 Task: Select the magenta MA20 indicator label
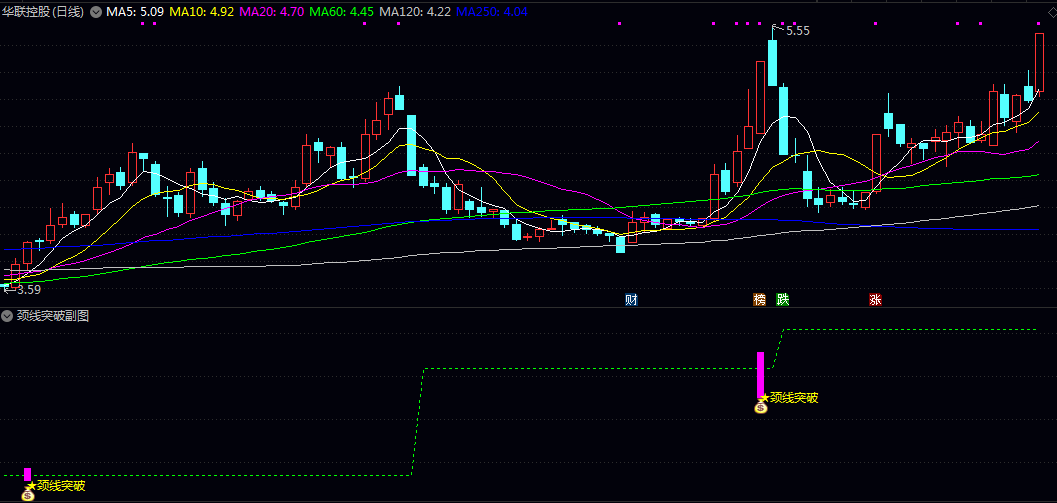(x=271, y=12)
